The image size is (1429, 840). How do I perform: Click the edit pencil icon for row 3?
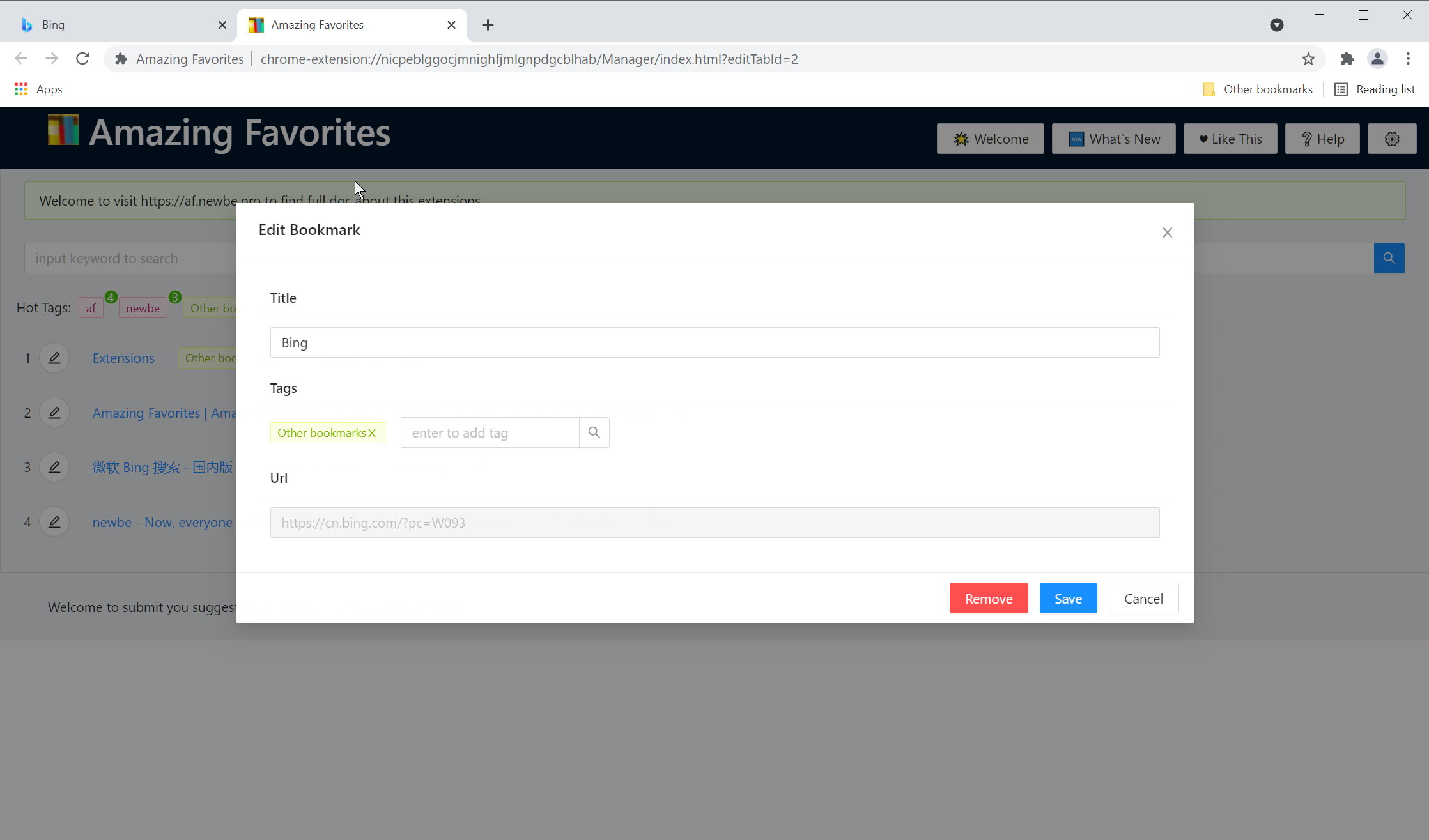click(55, 467)
